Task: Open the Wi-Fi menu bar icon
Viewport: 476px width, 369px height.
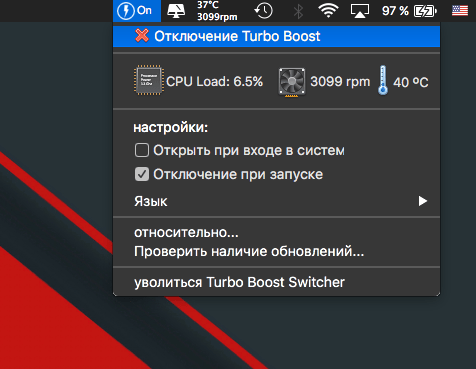Action: coord(328,11)
